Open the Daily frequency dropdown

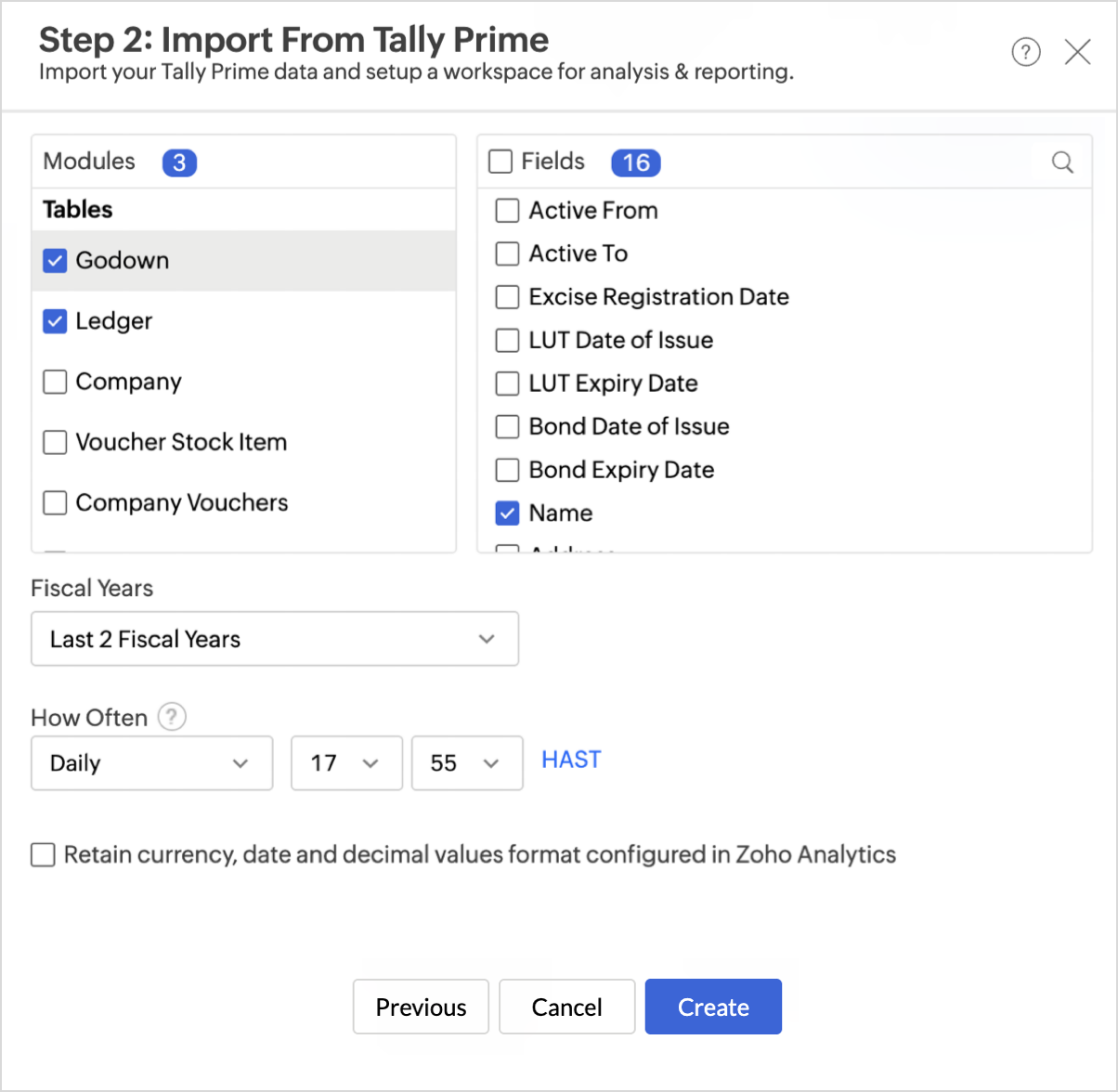pos(151,763)
